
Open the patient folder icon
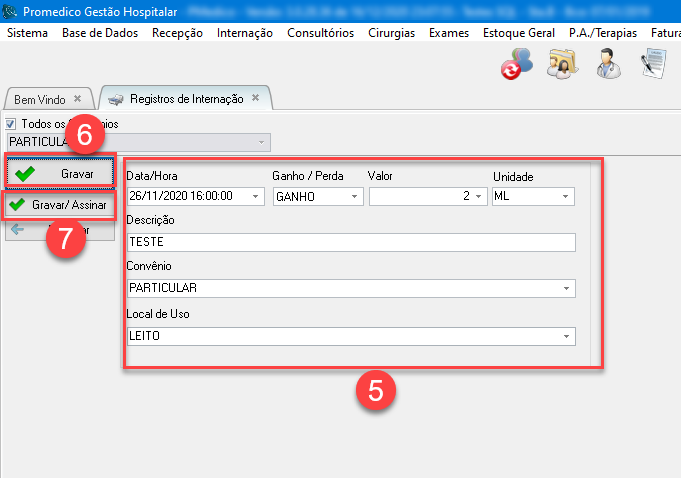pyautogui.click(x=560, y=65)
